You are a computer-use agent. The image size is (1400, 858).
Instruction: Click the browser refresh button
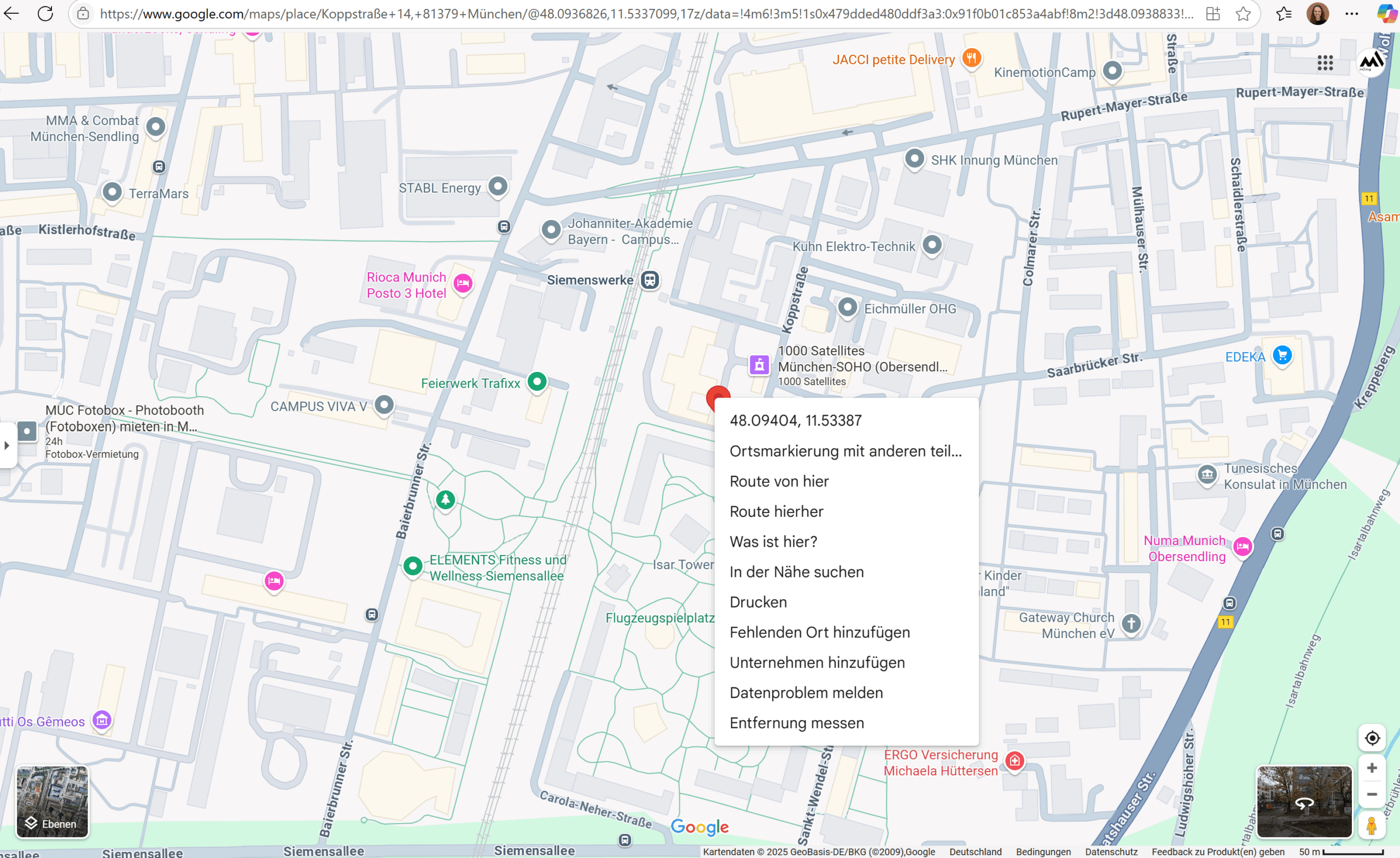tap(45, 14)
